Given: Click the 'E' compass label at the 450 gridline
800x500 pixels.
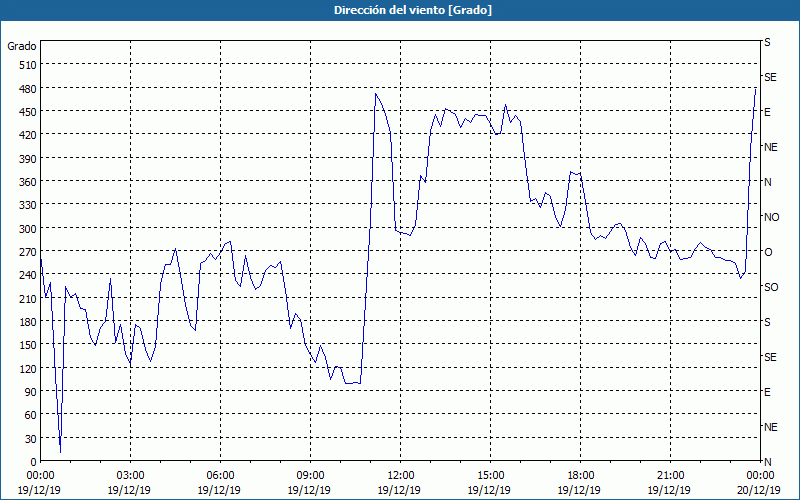Looking at the screenshot, I should 767,112.
